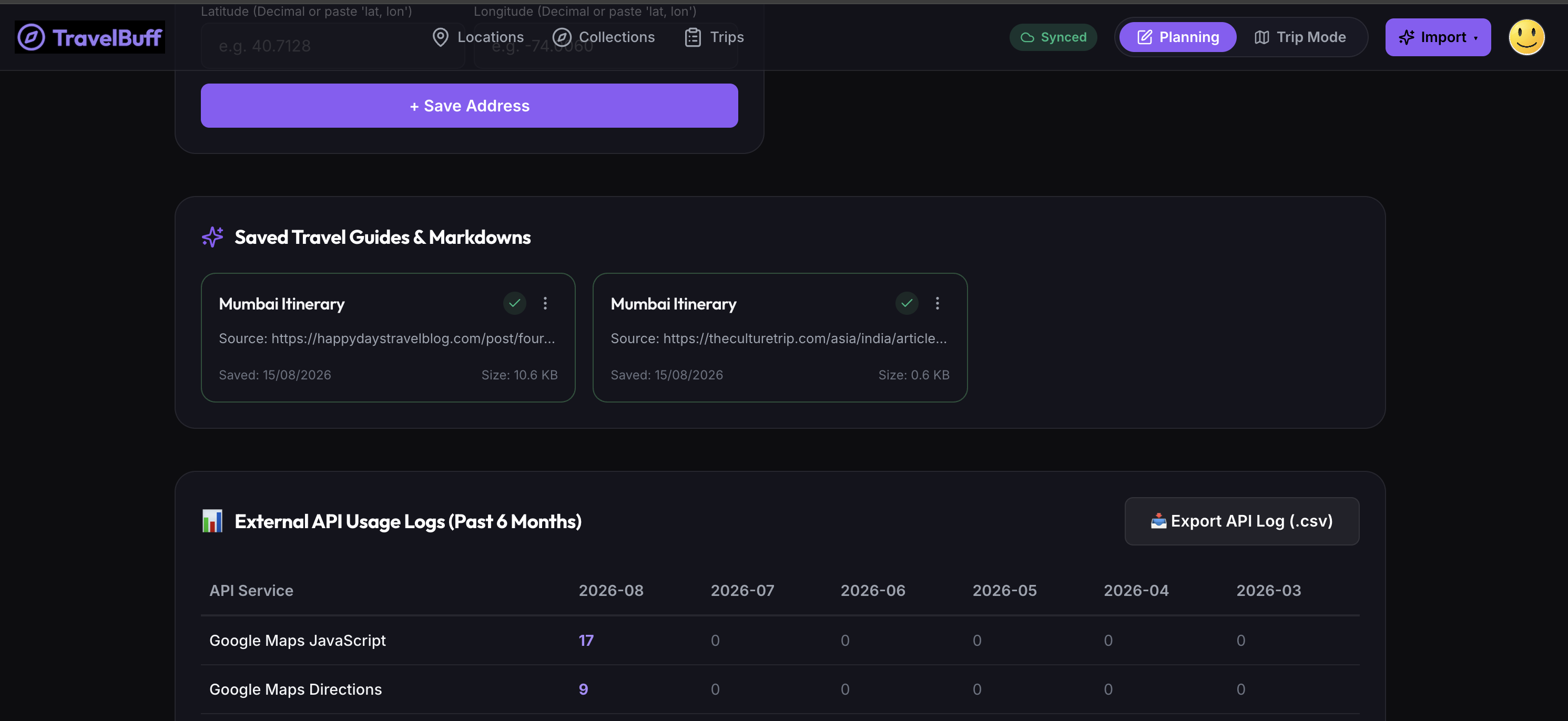Open three-dot menu on happydaystravelblog itinerary card
Image resolution: width=1568 pixels, height=721 pixels.
(x=545, y=303)
